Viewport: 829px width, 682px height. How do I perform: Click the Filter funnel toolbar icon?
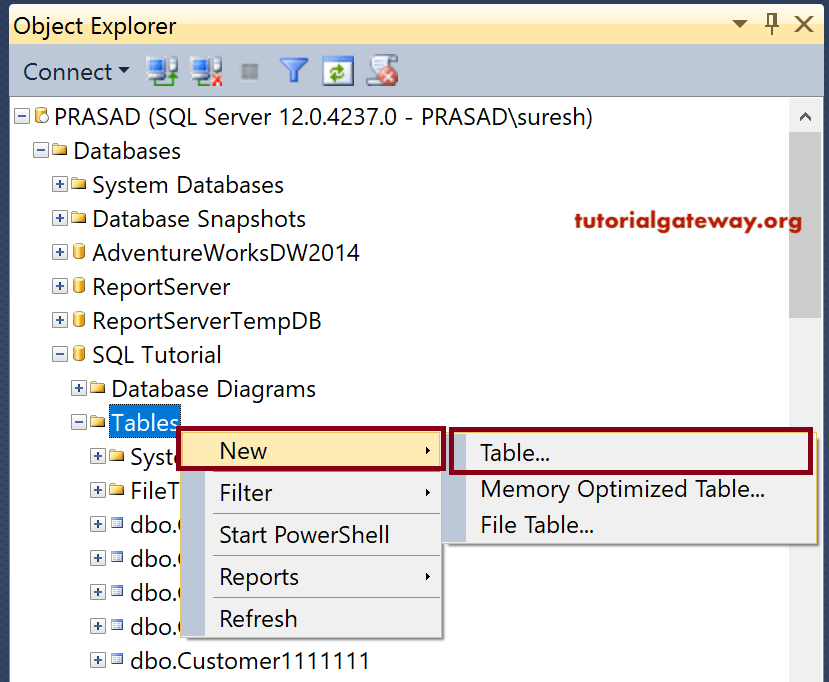coord(293,70)
